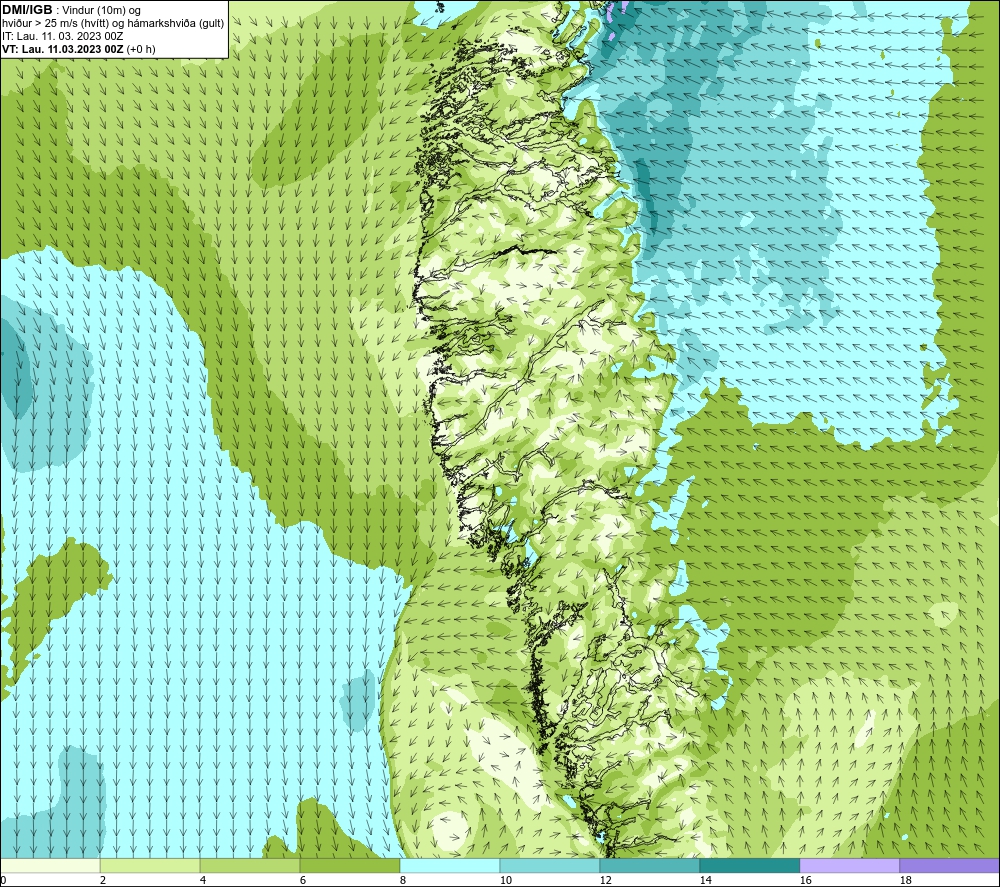Click the 0–2 m/s pale yellow legend swatch
Screen dimensions: 1000x887
(50, 865)
